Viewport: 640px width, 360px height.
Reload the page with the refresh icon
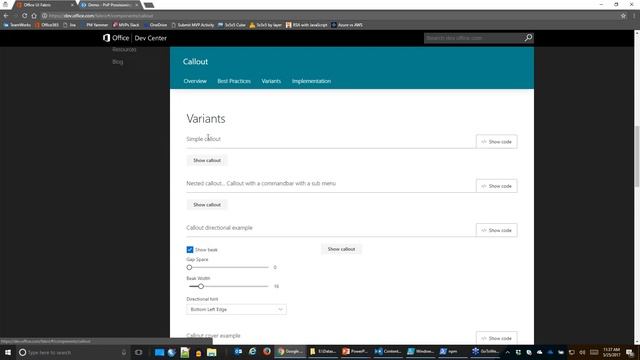click(x=24, y=16)
